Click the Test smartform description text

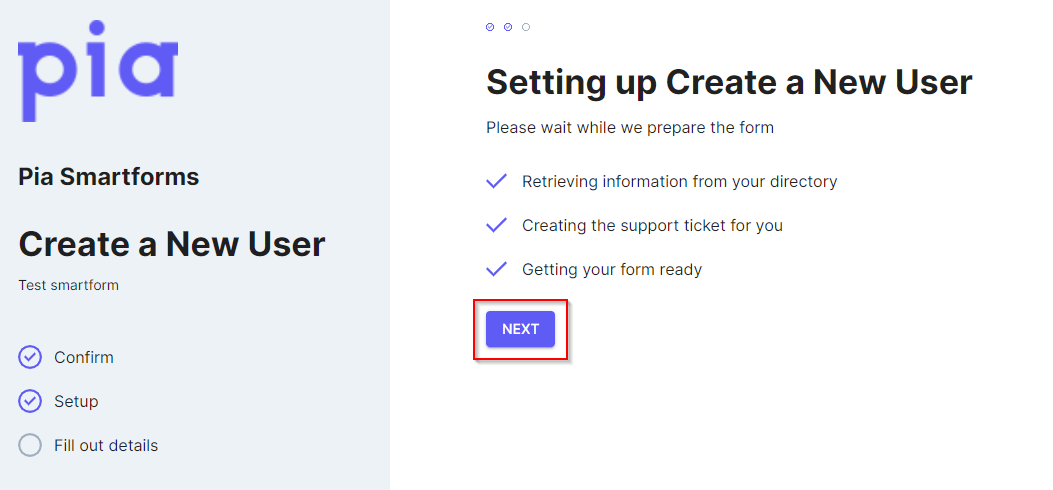point(68,285)
